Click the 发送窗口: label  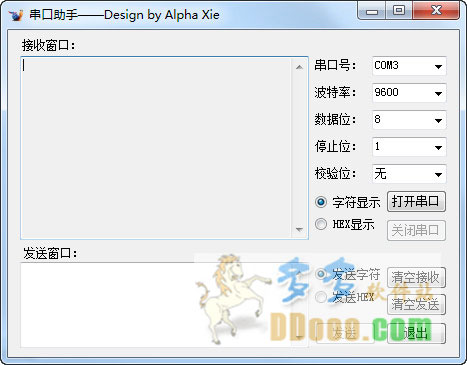pyautogui.click(x=50, y=253)
